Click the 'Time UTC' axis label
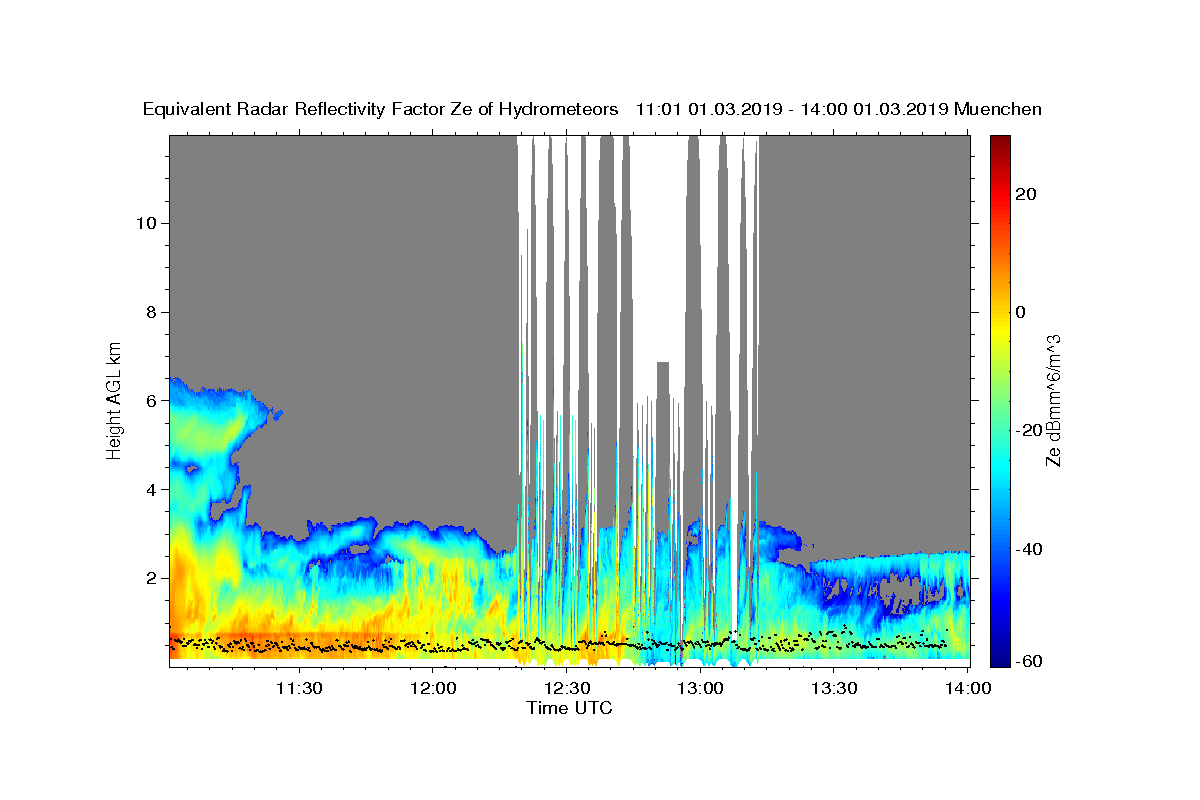 coord(569,708)
